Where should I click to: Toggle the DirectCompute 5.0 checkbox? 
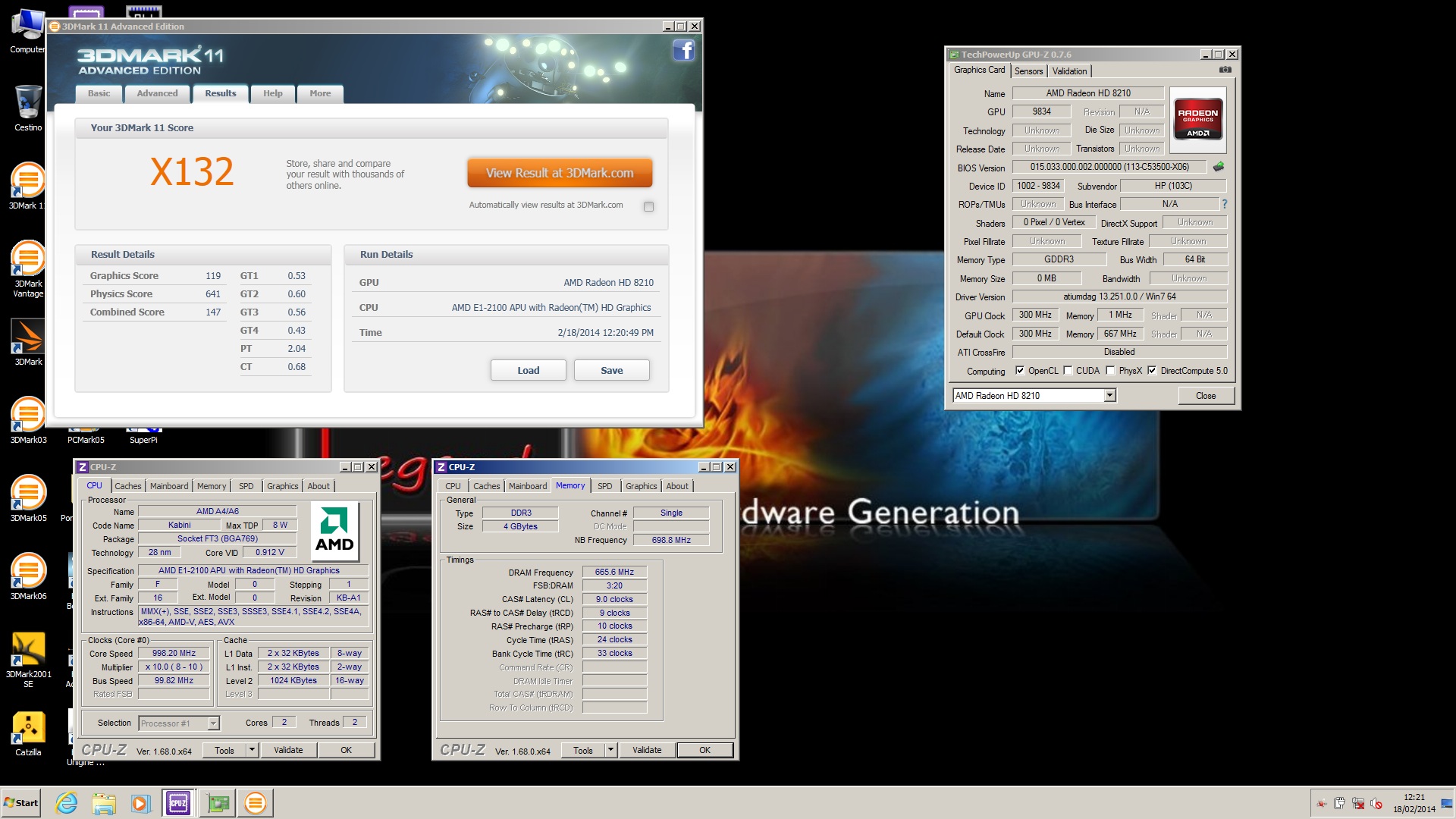pos(1152,371)
